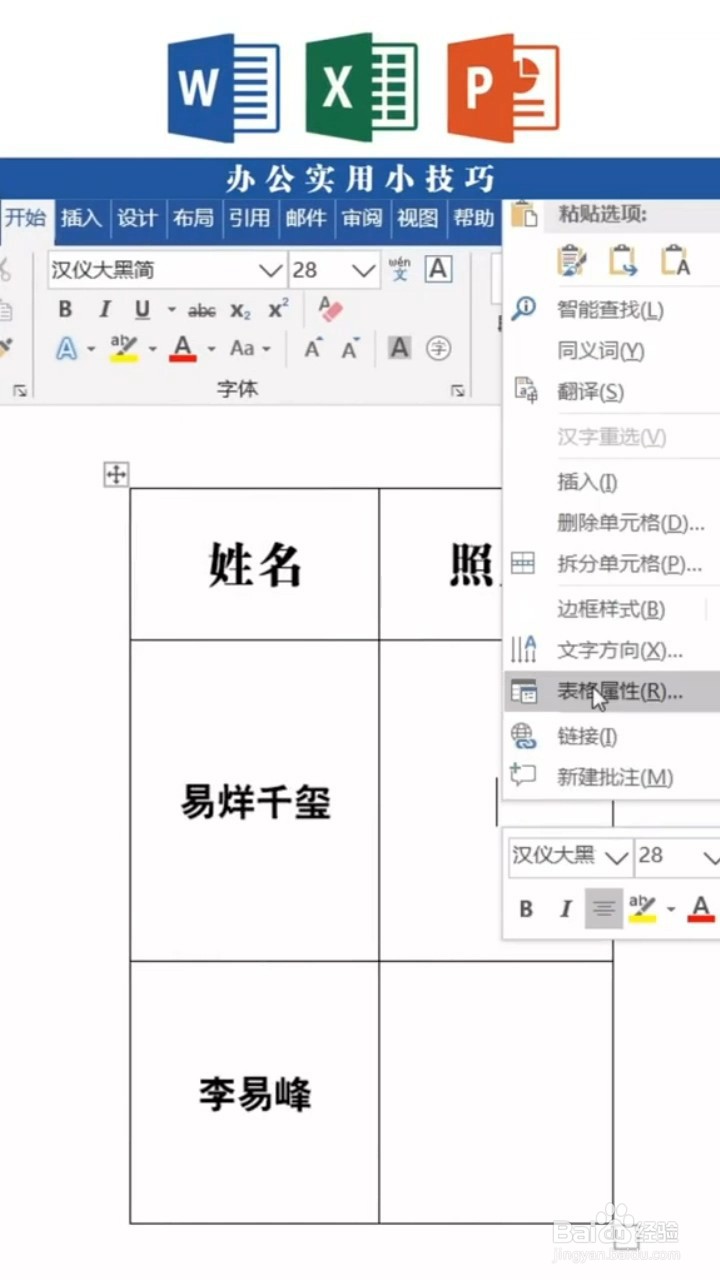The width and height of the screenshot is (720, 1280).
Task: Open the Font dialog launcher
Action: [457, 391]
